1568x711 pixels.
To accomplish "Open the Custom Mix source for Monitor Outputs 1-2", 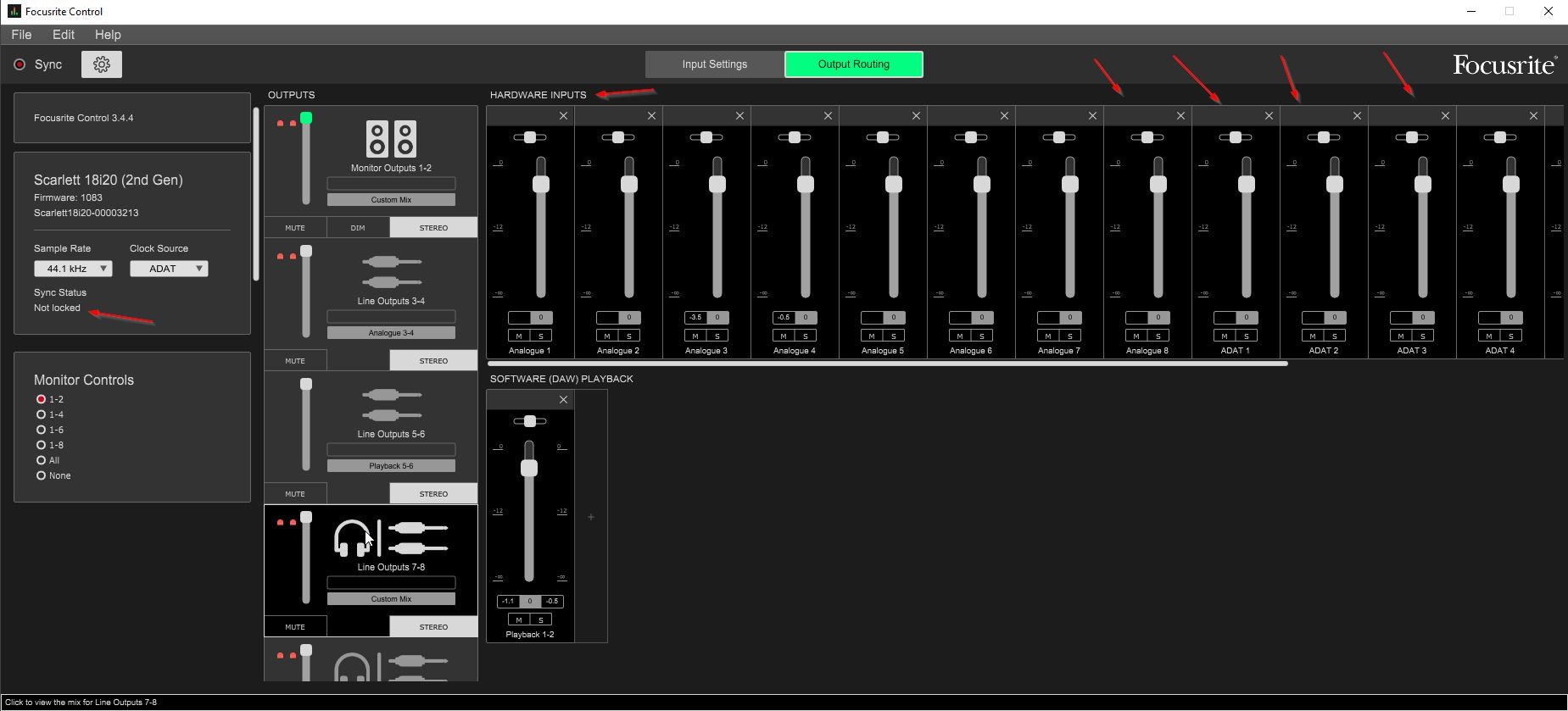I will pyautogui.click(x=391, y=200).
